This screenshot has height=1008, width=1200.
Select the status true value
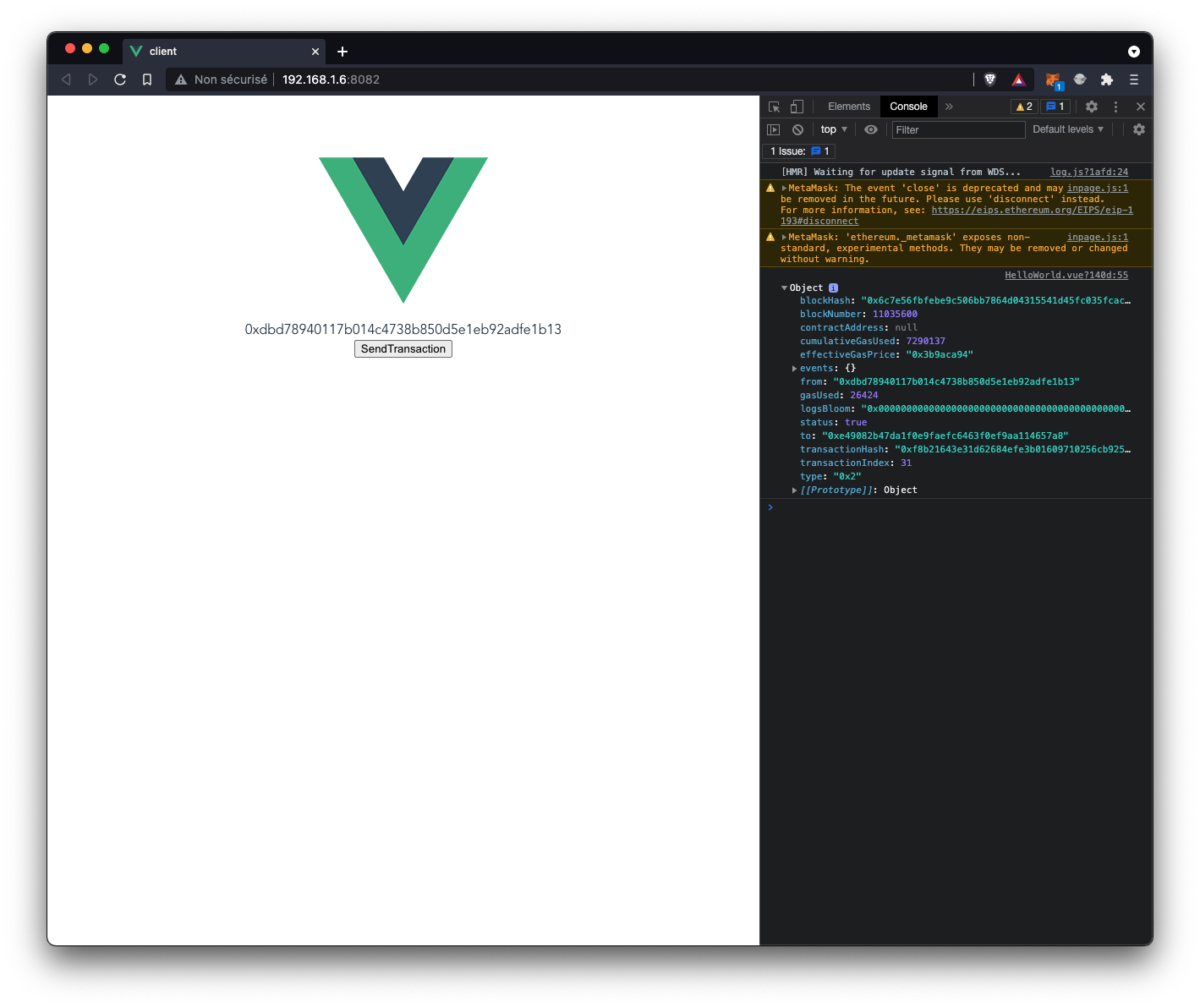(856, 423)
